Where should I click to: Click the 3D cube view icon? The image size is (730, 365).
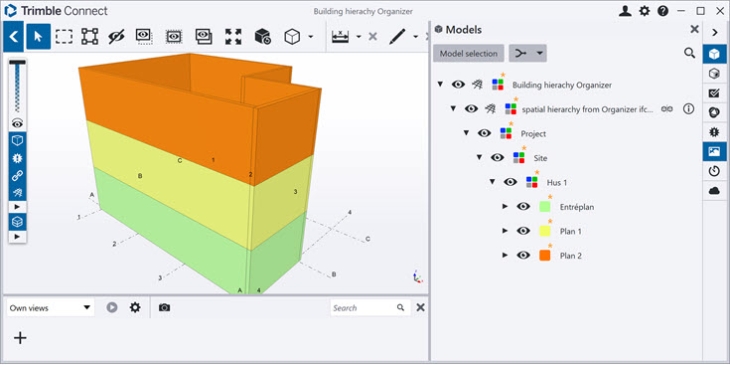(x=292, y=36)
